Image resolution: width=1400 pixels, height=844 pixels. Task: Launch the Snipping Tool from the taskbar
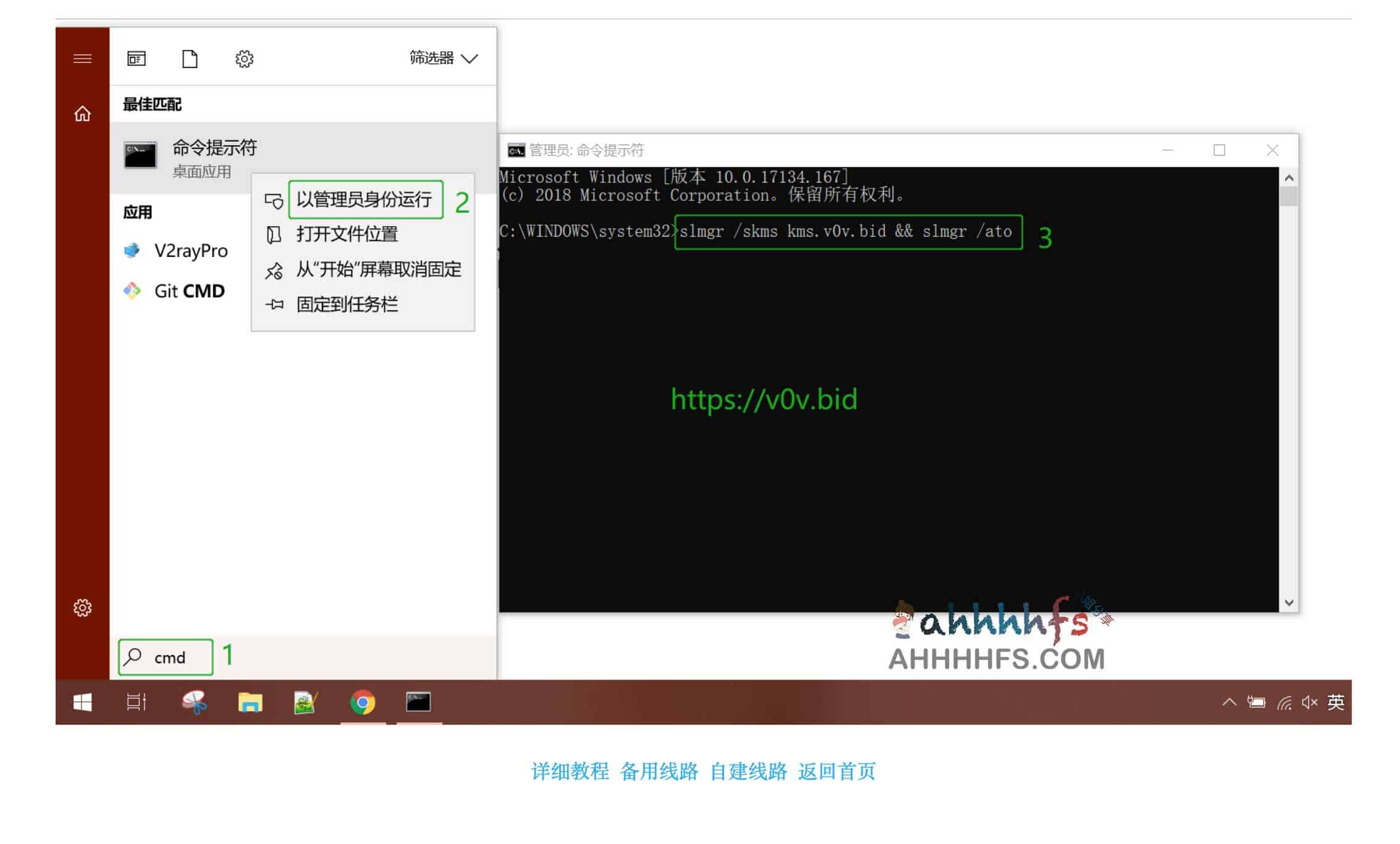[x=194, y=702]
